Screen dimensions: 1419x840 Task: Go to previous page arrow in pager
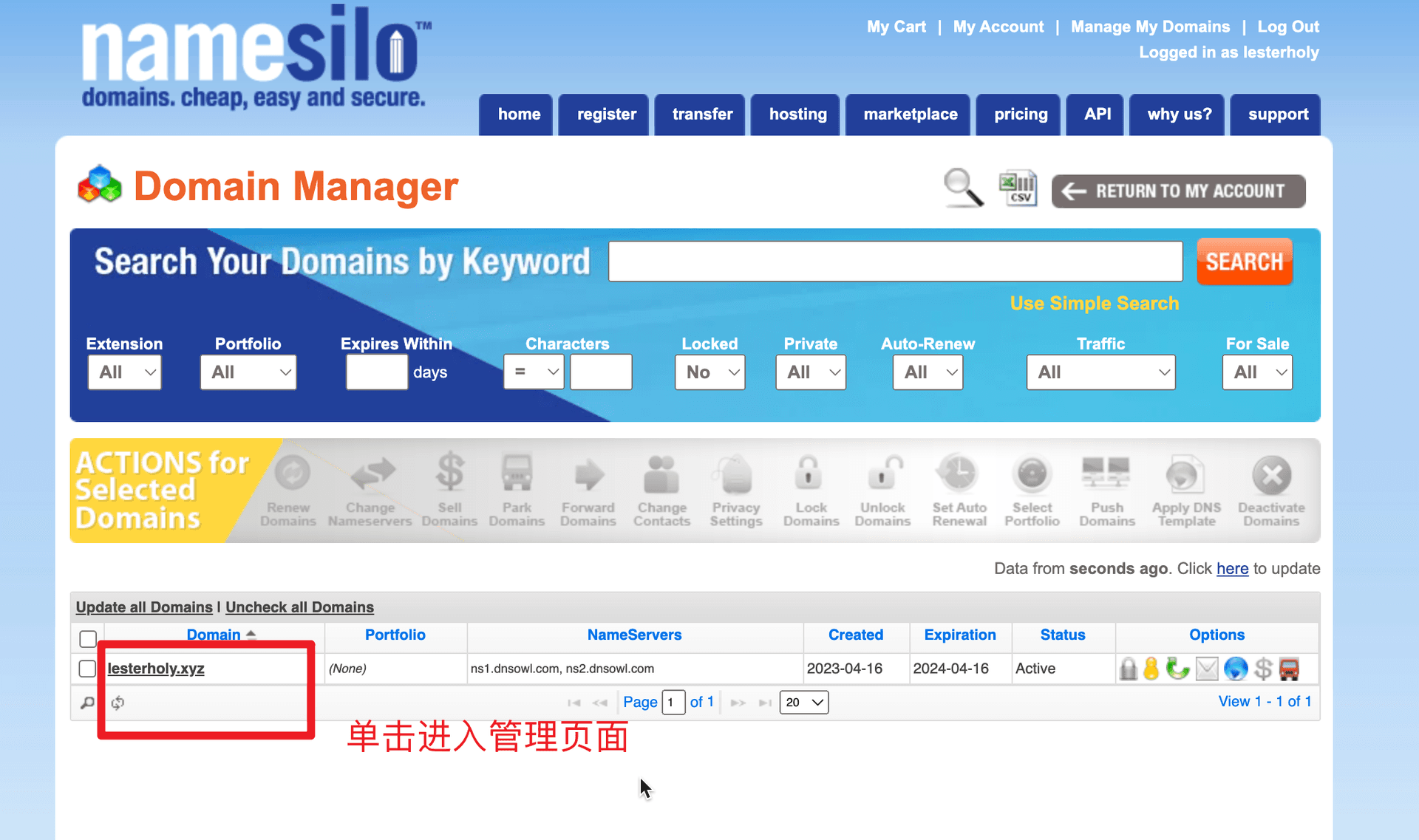tap(599, 703)
